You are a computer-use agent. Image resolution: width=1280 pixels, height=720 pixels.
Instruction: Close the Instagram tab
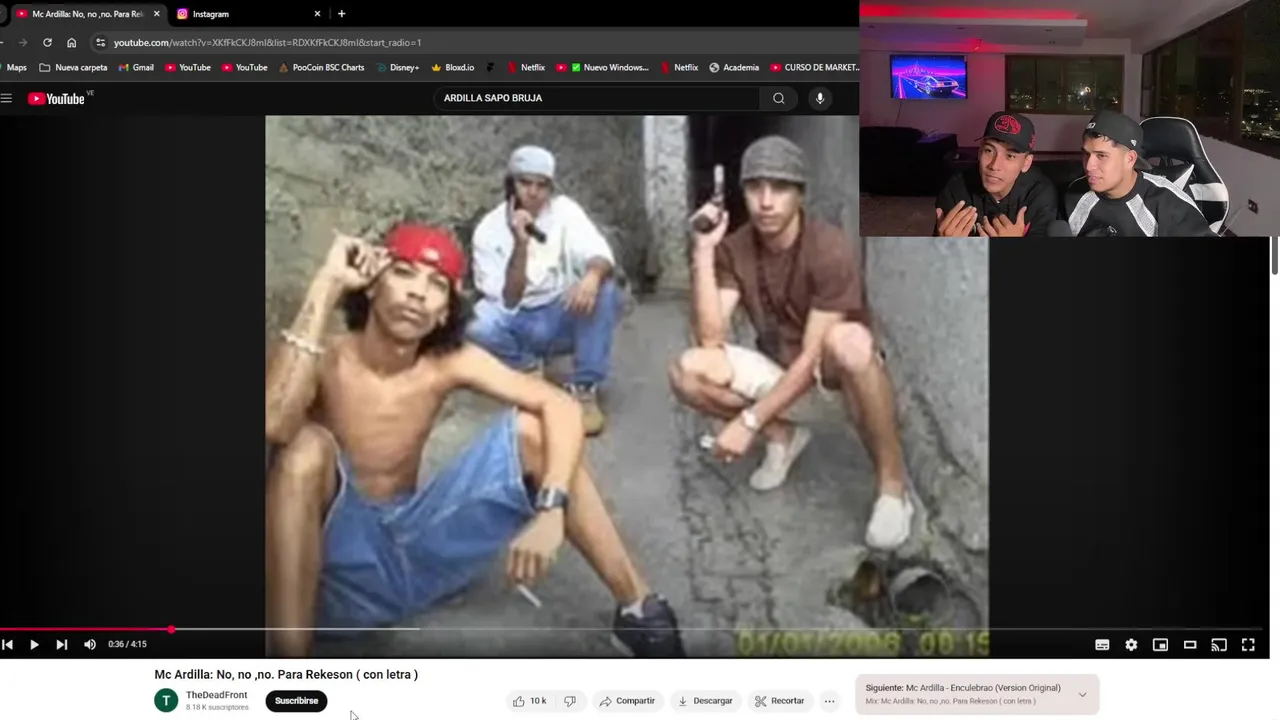tap(318, 14)
